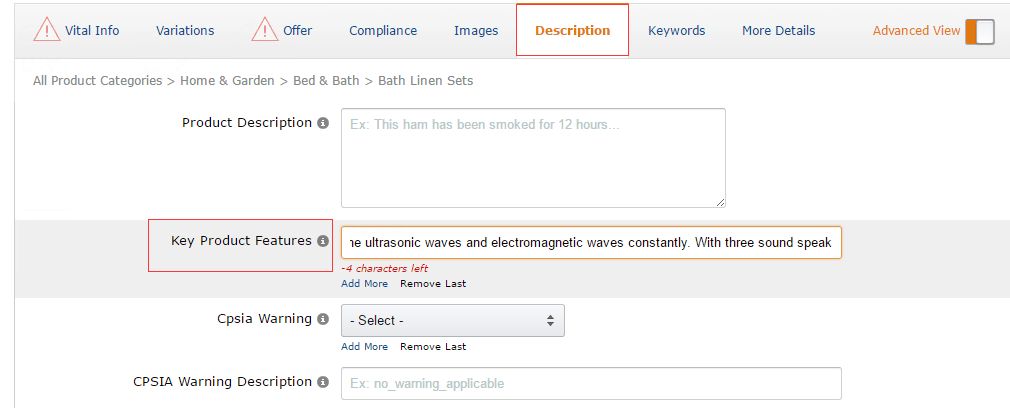Click the Product Description textarea resize handle
The image size is (1010, 408).
coord(719,201)
